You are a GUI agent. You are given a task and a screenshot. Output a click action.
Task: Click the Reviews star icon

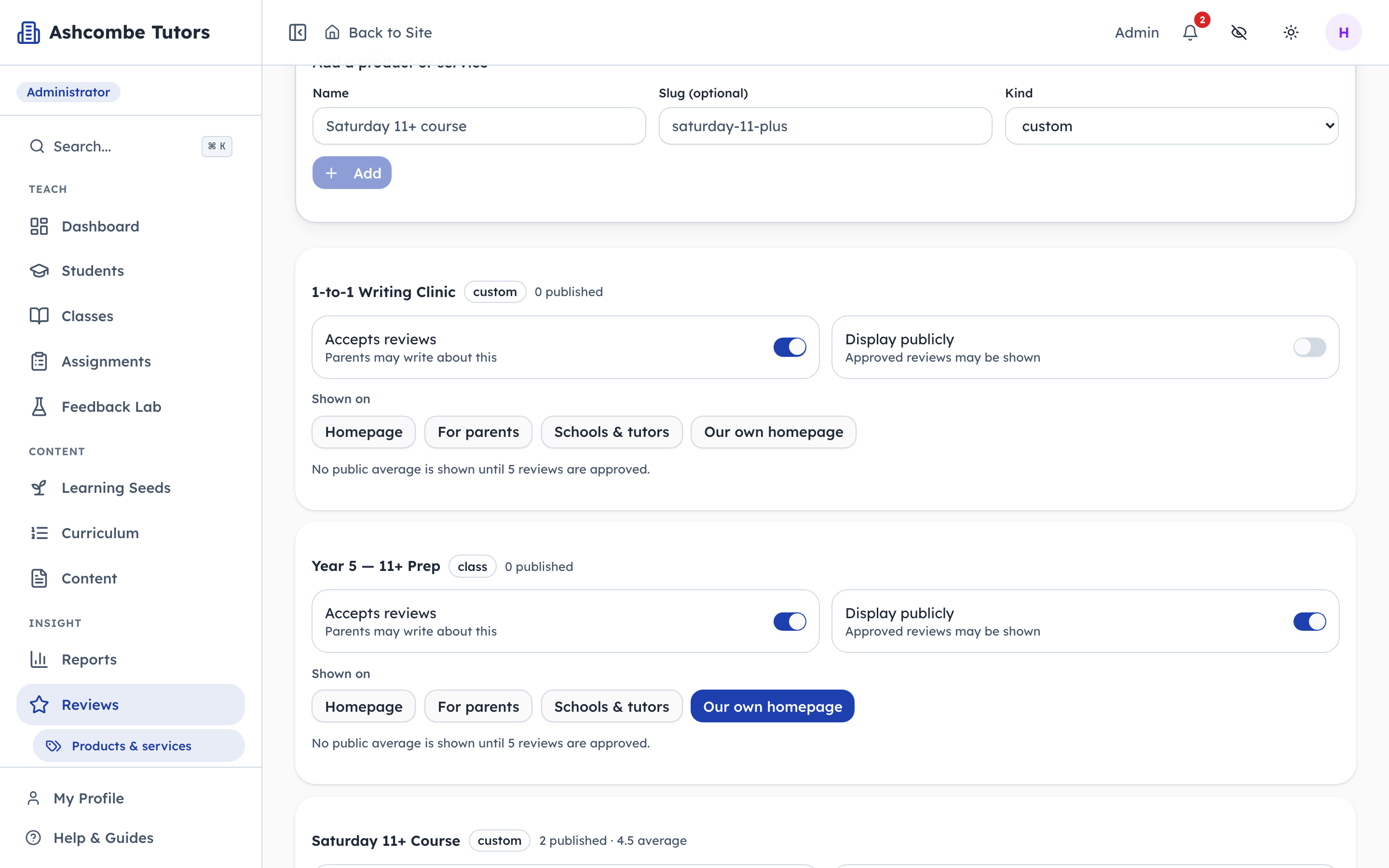click(x=39, y=705)
